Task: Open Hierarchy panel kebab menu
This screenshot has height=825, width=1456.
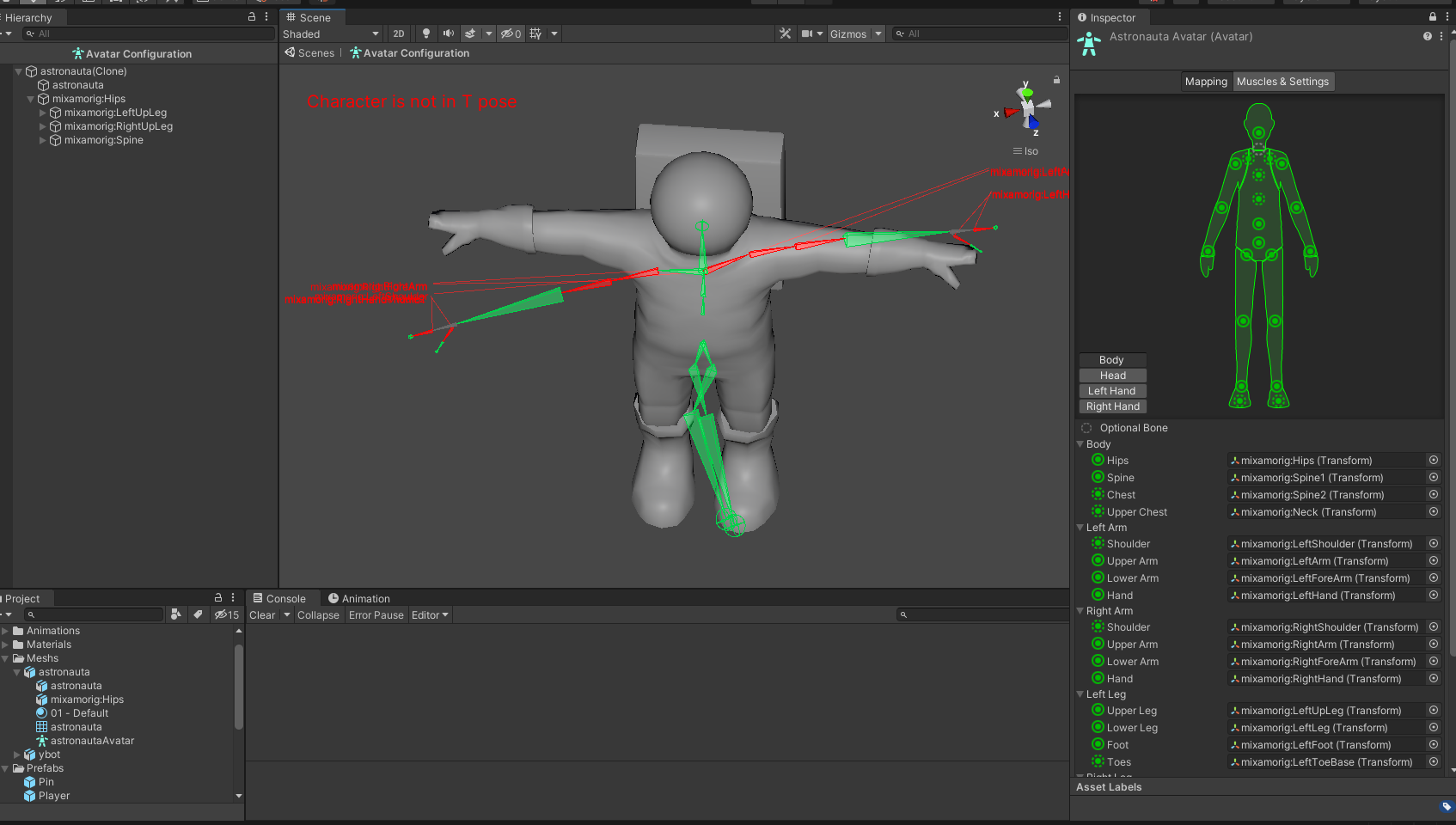Action: pyautogui.click(x=266, y=16)
